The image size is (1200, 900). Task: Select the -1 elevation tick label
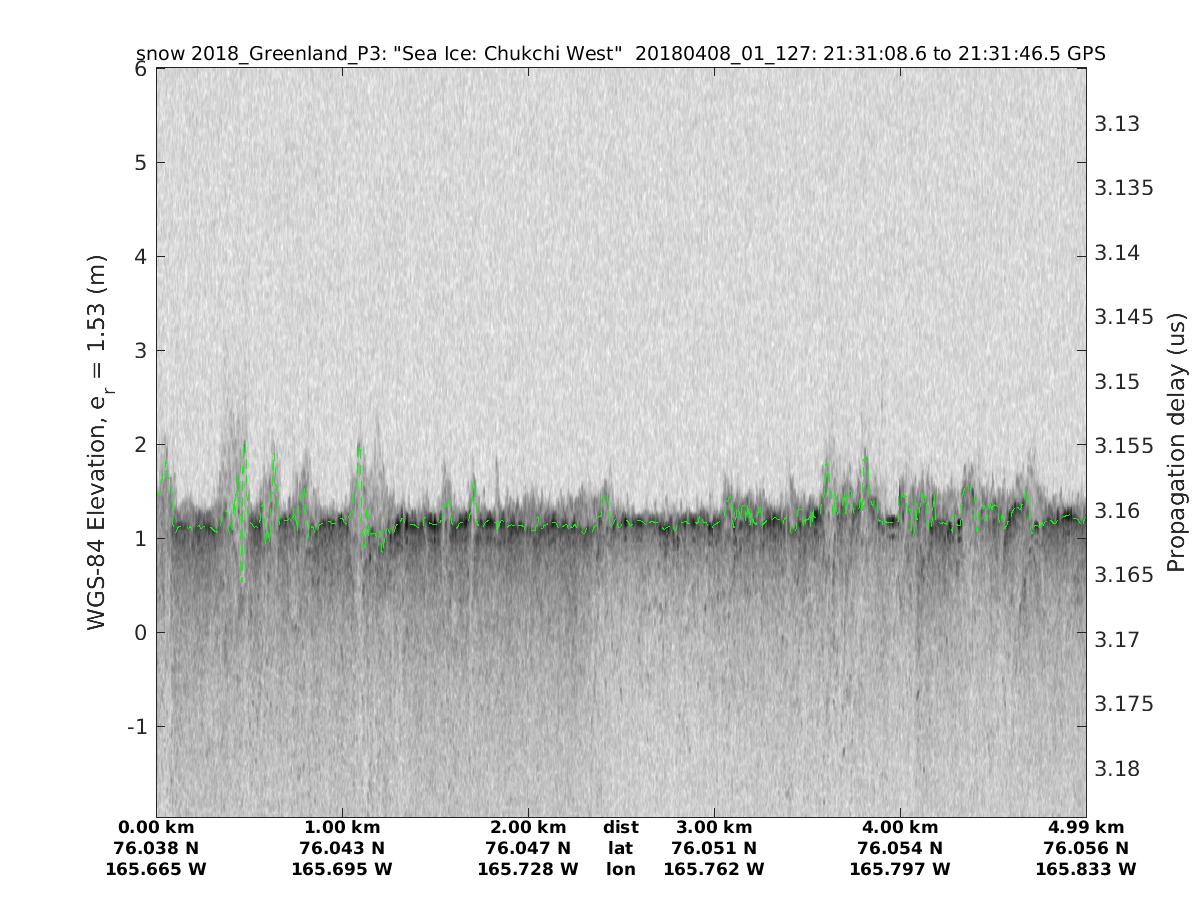(x=137, y=726)
